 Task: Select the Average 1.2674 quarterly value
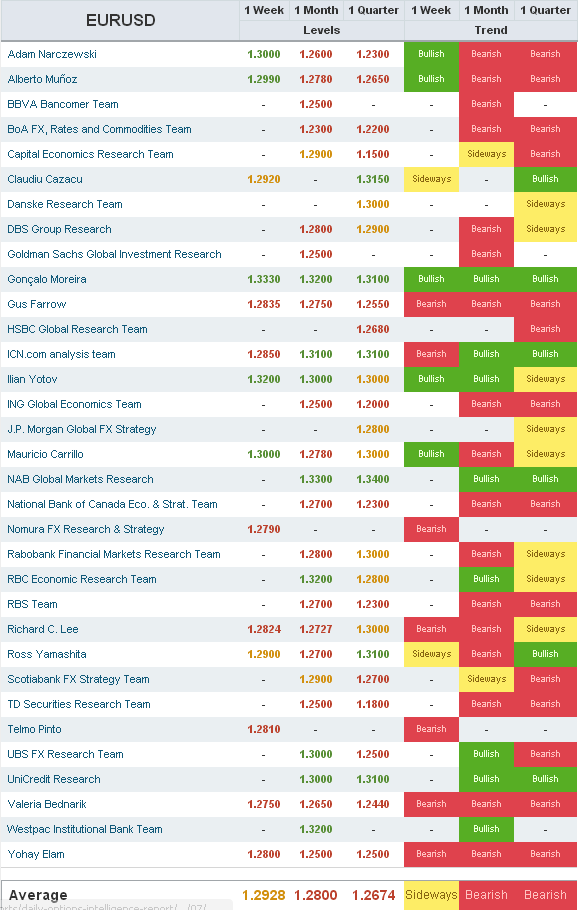click(x=374, y=894)
